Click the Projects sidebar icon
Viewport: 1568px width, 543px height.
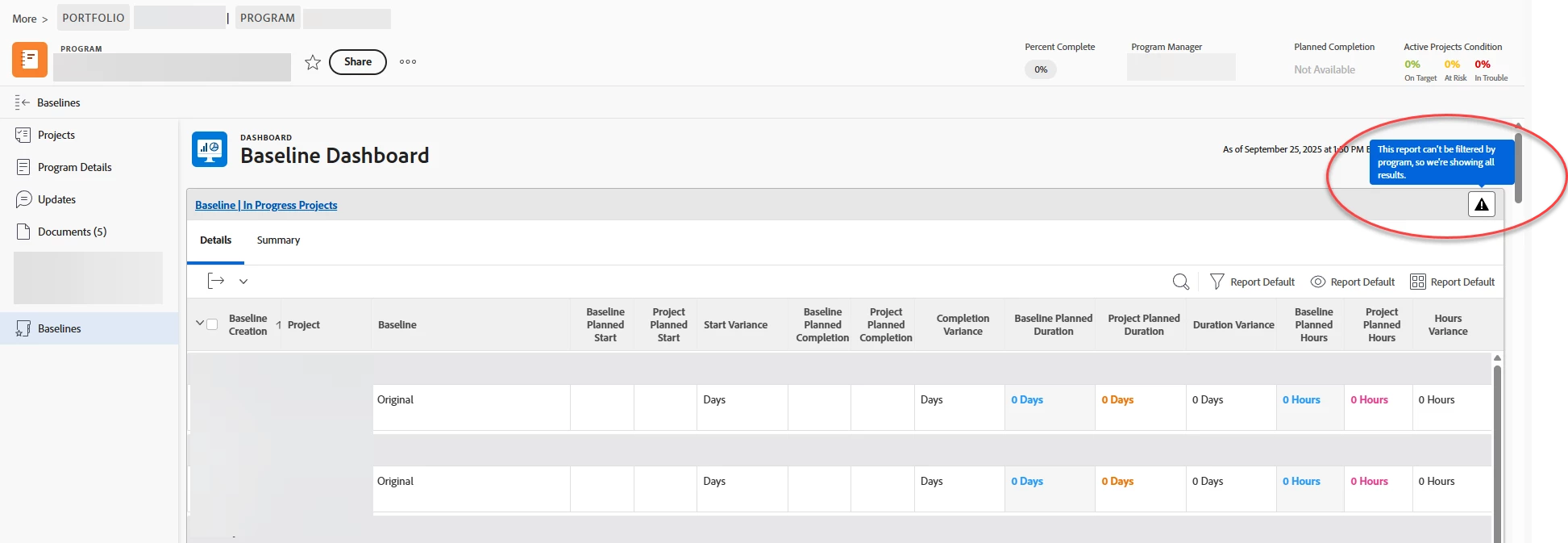point(23,135)
